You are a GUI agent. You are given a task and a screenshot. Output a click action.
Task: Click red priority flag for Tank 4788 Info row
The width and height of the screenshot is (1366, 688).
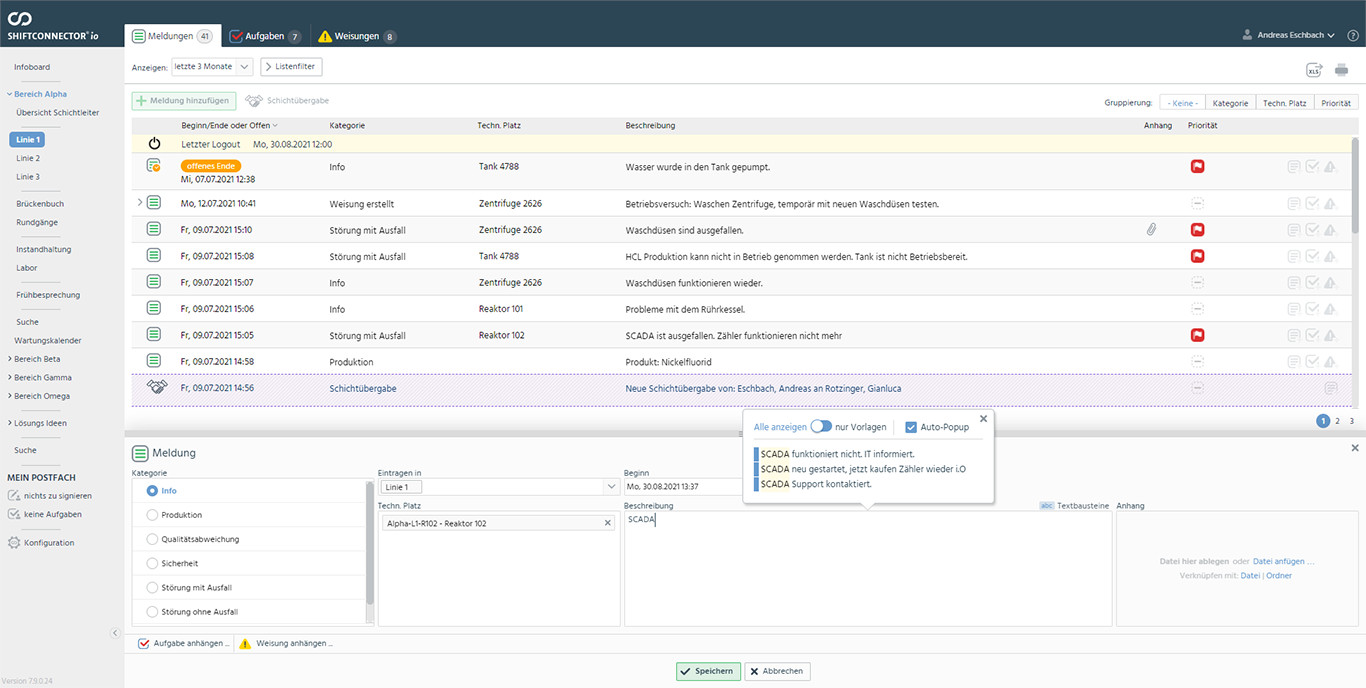(1197, 167)
